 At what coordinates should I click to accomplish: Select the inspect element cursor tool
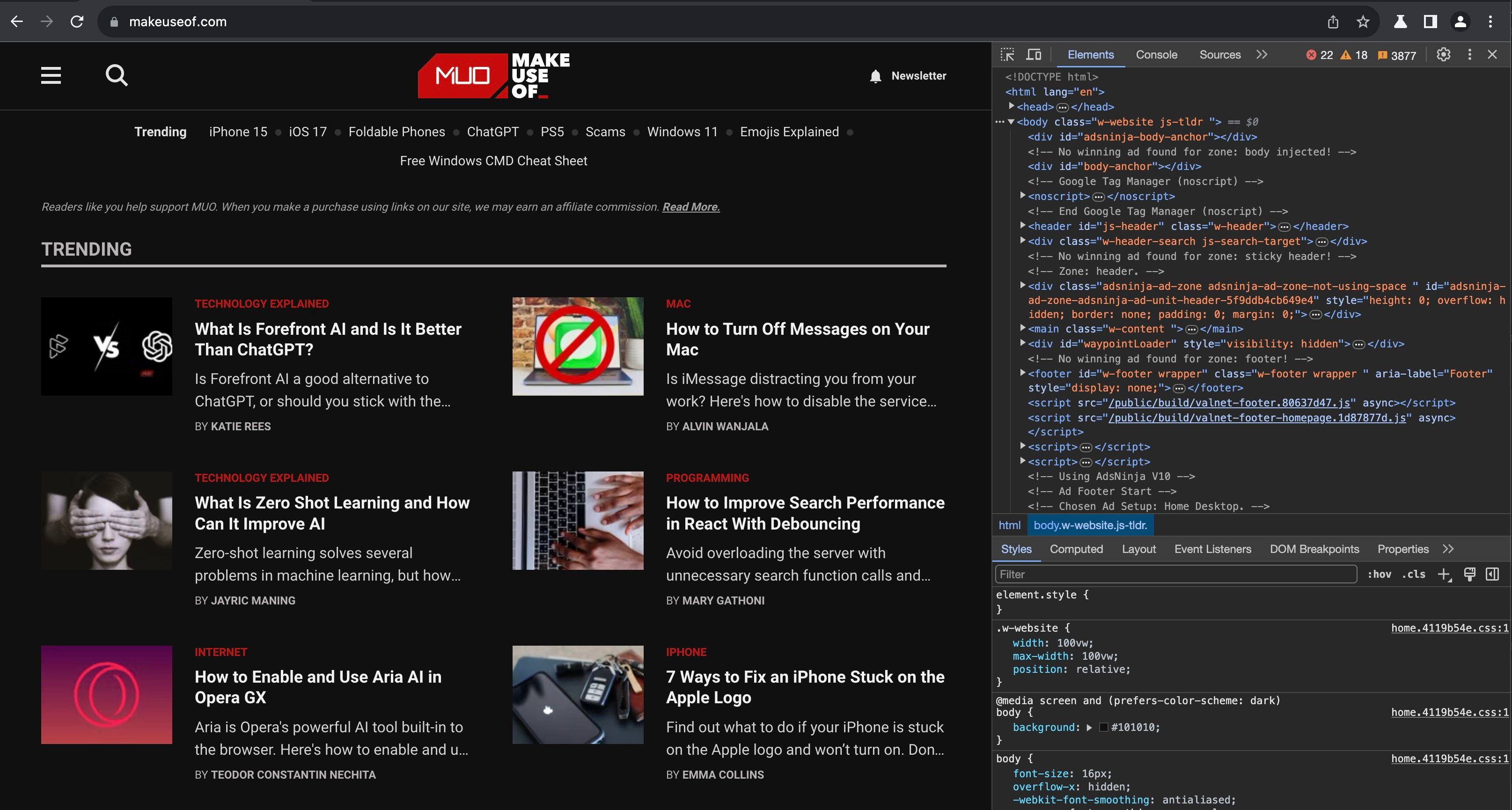pos(1007,54)
